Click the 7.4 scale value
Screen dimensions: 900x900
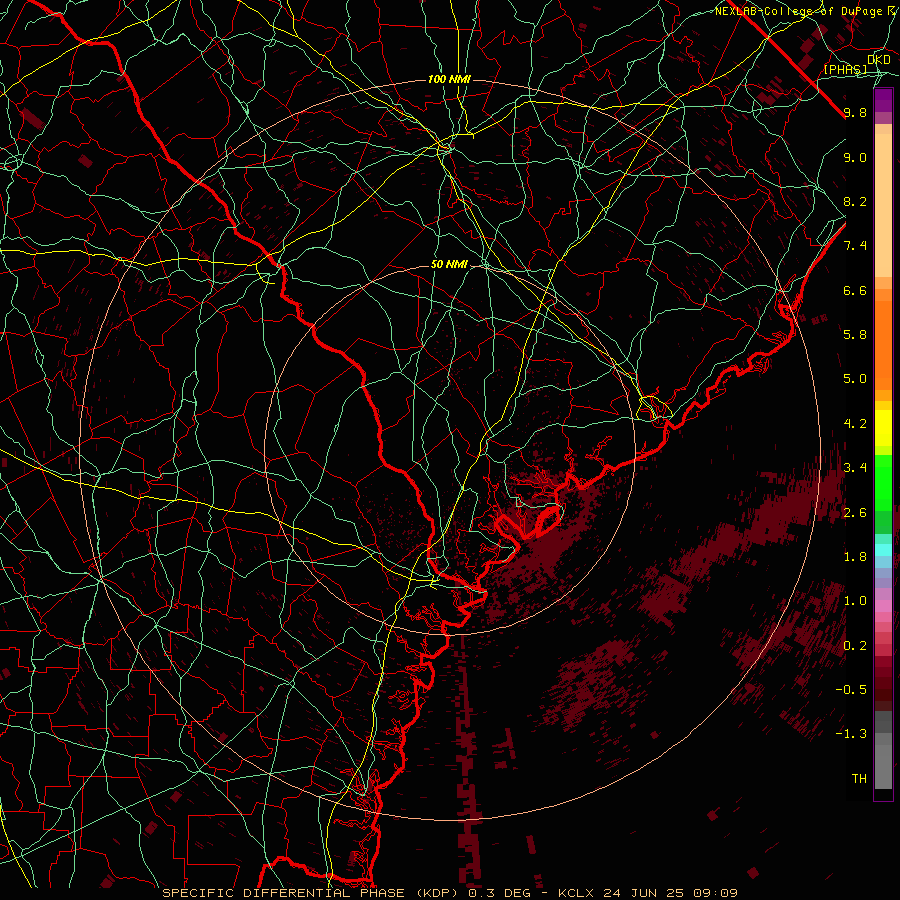pos(855,246)
